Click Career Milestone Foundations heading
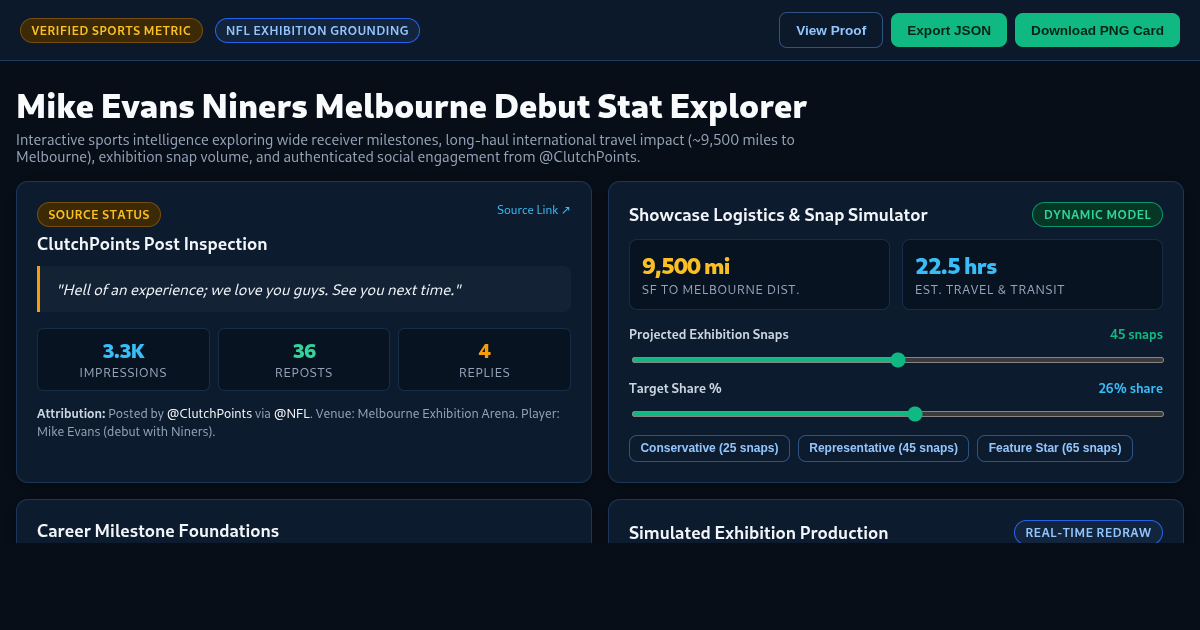1200x630 pixels. coord(158,531)
